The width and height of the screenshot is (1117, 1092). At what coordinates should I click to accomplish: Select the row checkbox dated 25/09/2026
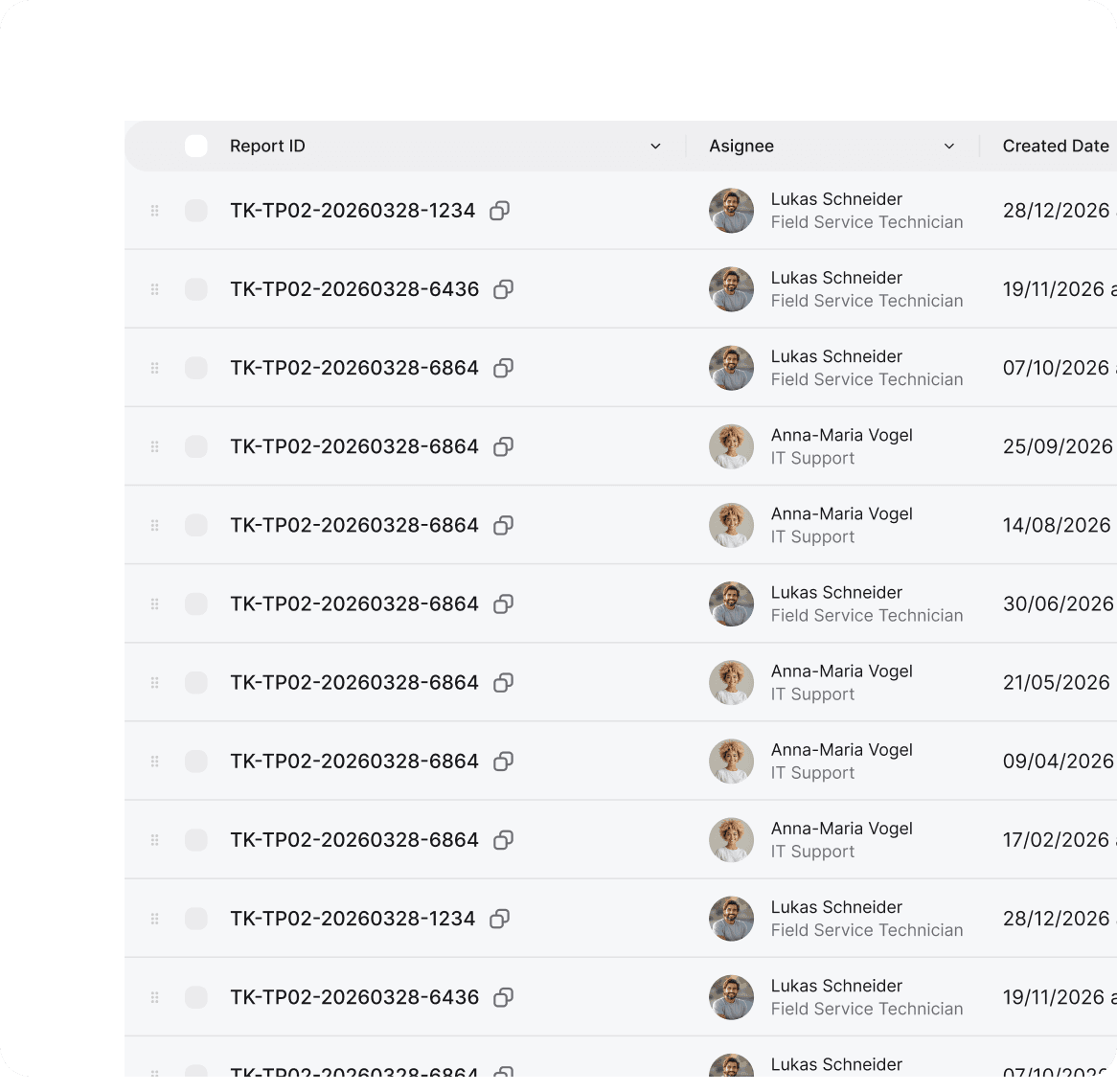(x=196, y=446)
